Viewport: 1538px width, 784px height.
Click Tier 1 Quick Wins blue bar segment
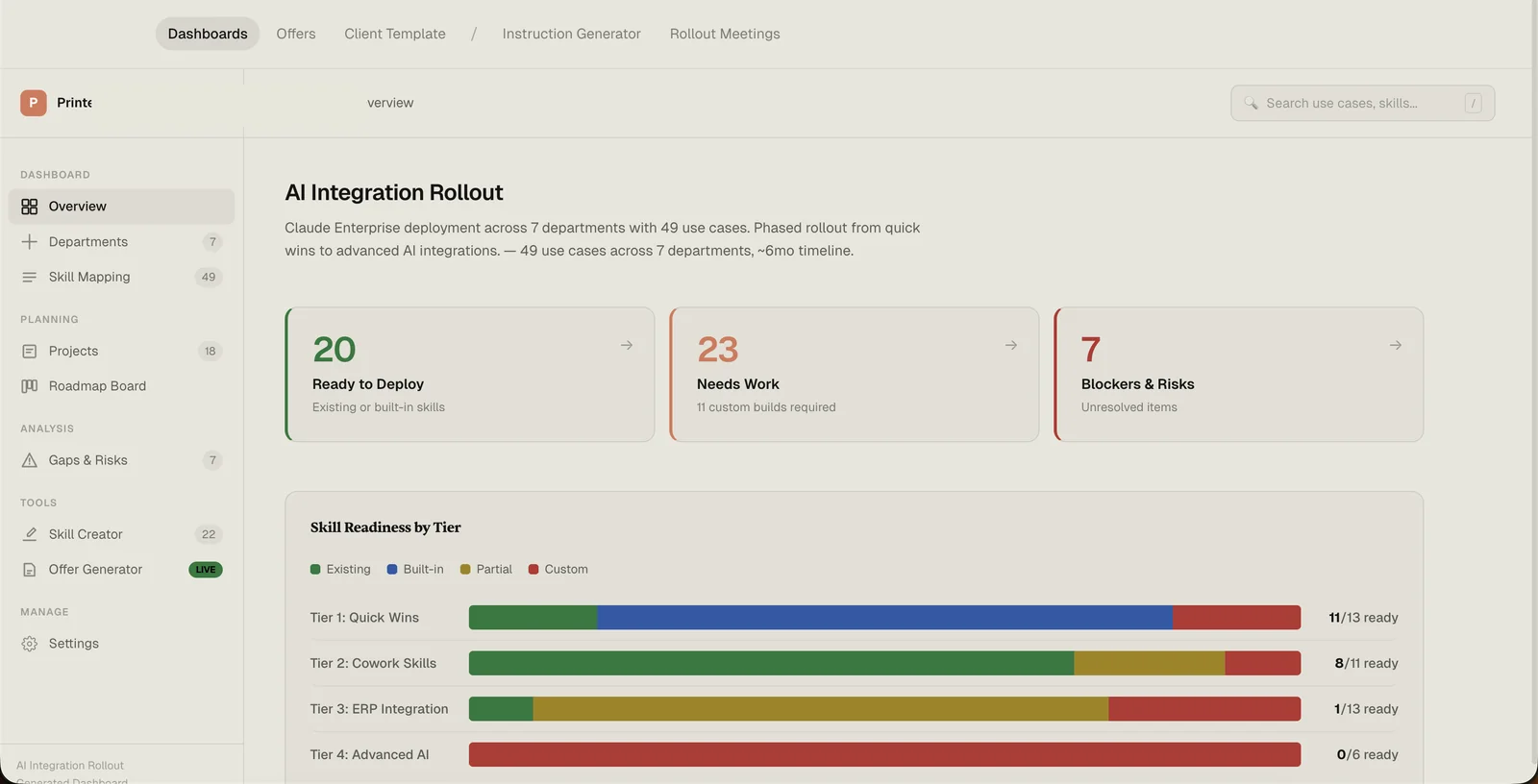coord(884,618)
